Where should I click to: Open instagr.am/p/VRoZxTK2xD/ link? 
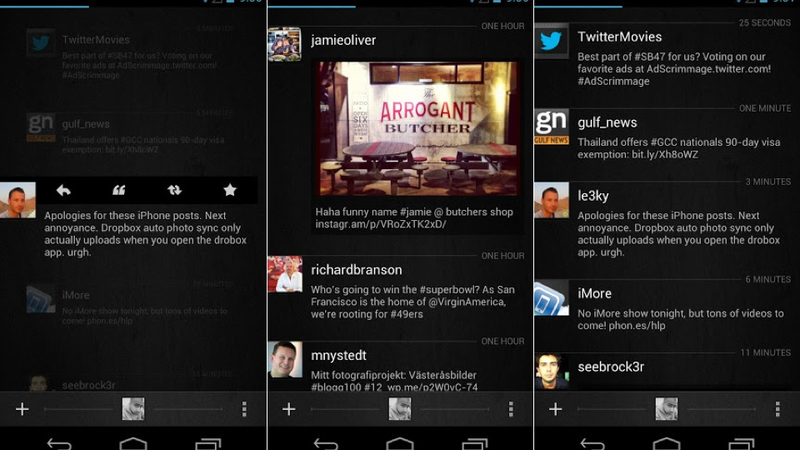coord(381,224)
